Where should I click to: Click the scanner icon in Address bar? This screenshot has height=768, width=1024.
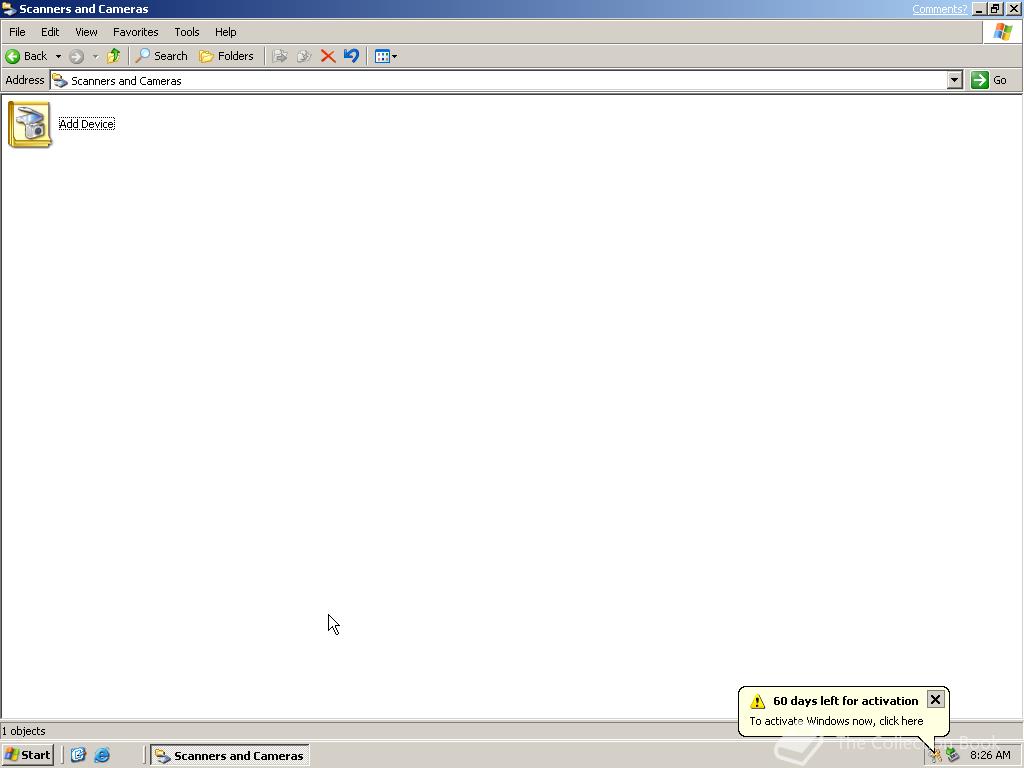[x=60, y=80]
